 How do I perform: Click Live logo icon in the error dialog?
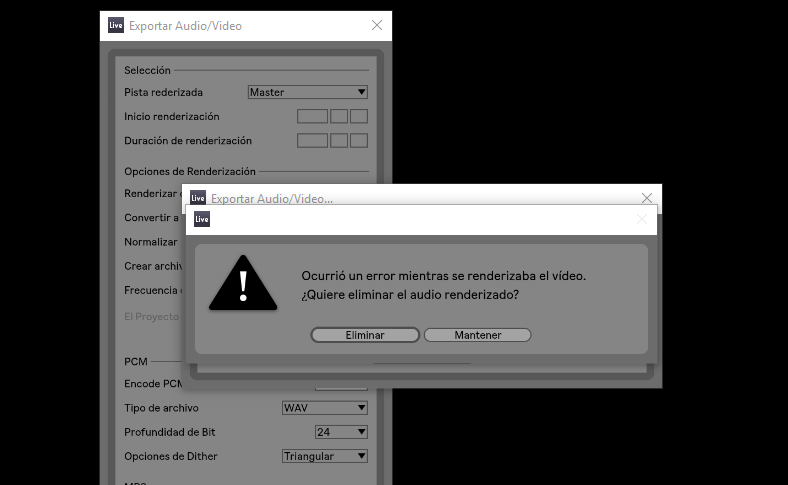pyautogui.click(x=202, y=219)
